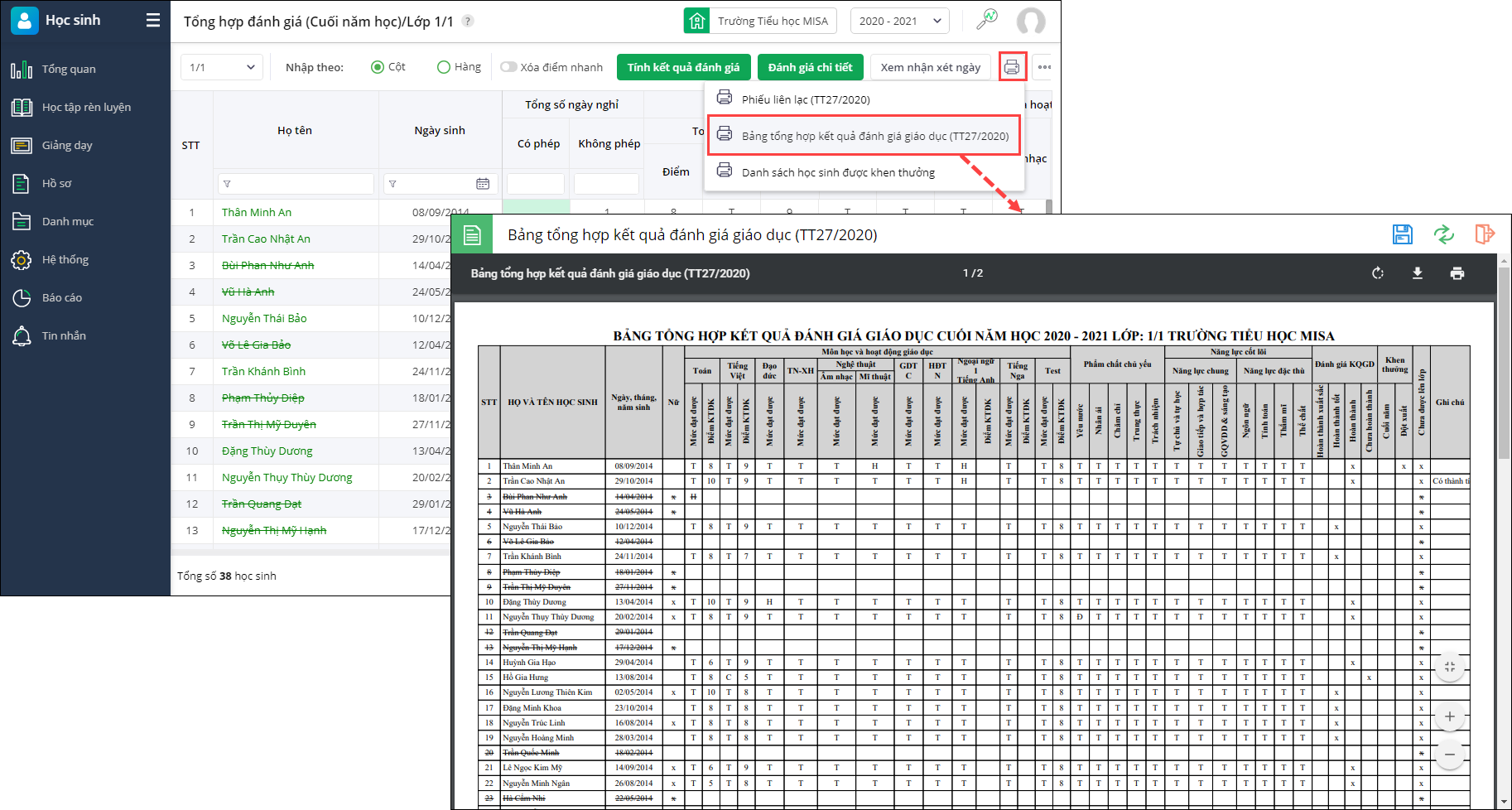
Task: Click Tính kết quả đánh giá button
Action: (683, 67)
